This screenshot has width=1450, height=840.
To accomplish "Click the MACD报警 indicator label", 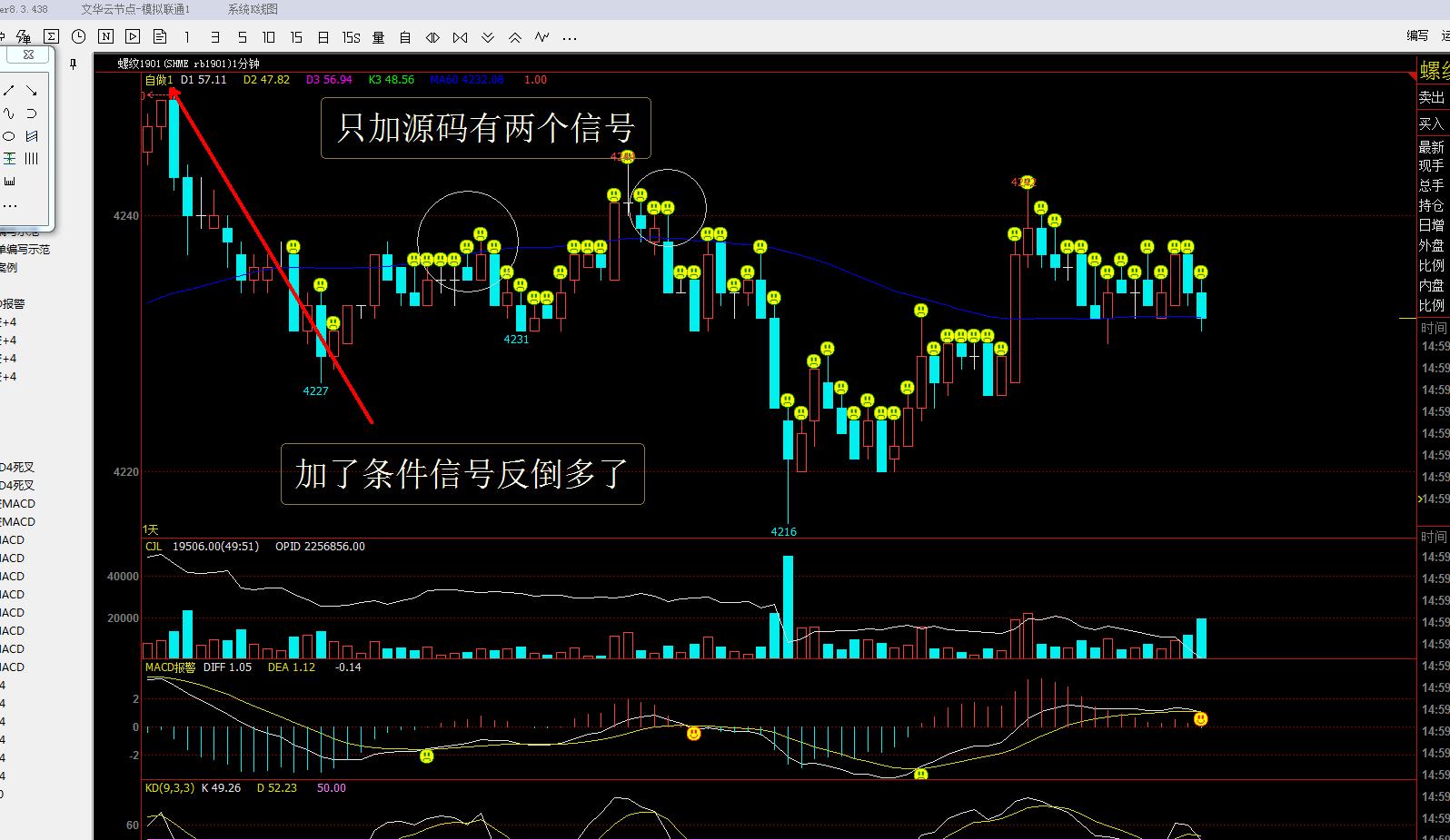I will (170, 667).
